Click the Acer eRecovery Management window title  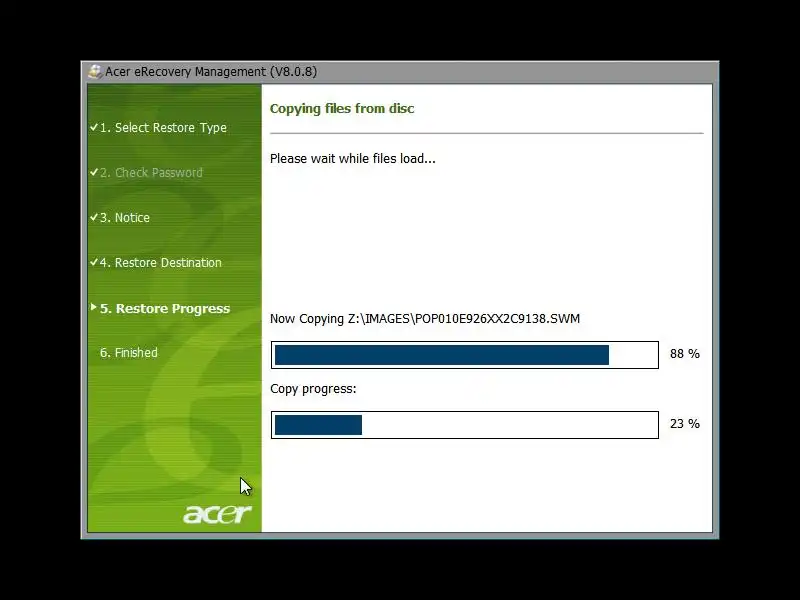point(211,71)
